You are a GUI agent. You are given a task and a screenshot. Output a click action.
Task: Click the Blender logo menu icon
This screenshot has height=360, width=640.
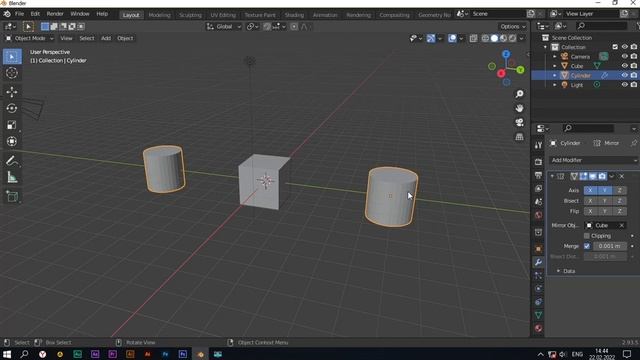pos(7,14)
